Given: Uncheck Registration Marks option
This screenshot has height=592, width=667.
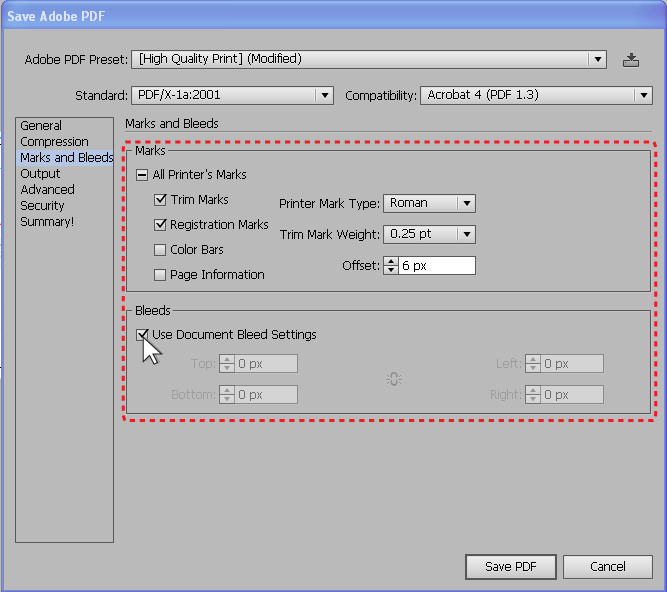Looking at the screenshot, I should (x=160, y=225).
